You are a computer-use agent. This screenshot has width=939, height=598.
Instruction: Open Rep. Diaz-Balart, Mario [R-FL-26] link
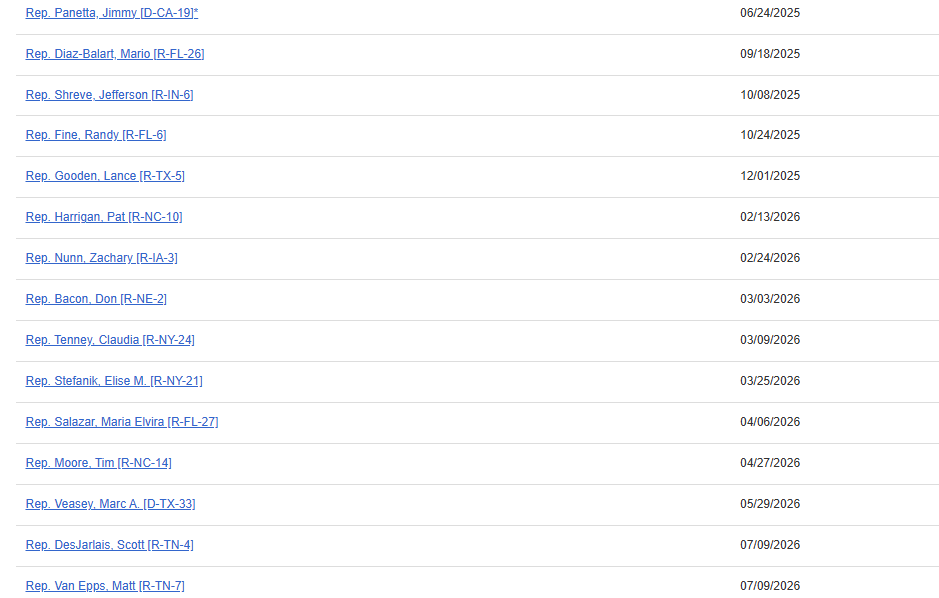point(115,54)
